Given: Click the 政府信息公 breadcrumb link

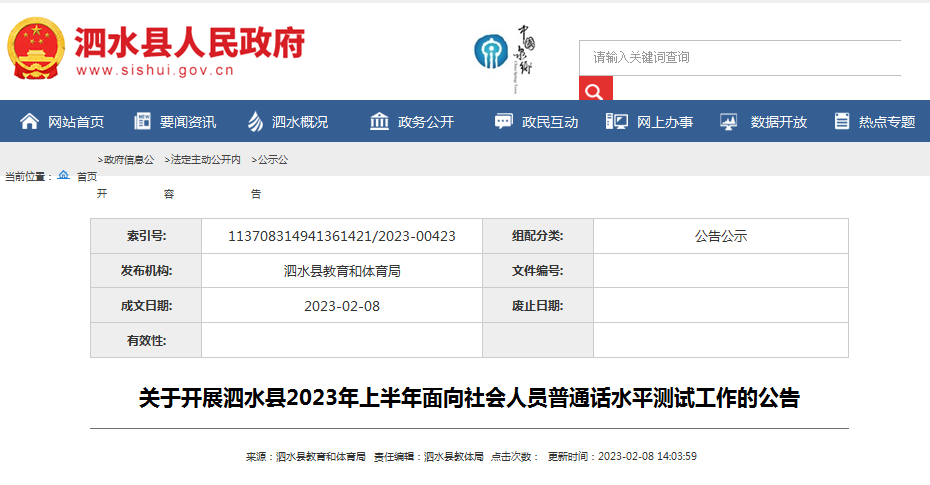Looking at the screenshot, I should (126, 159).
